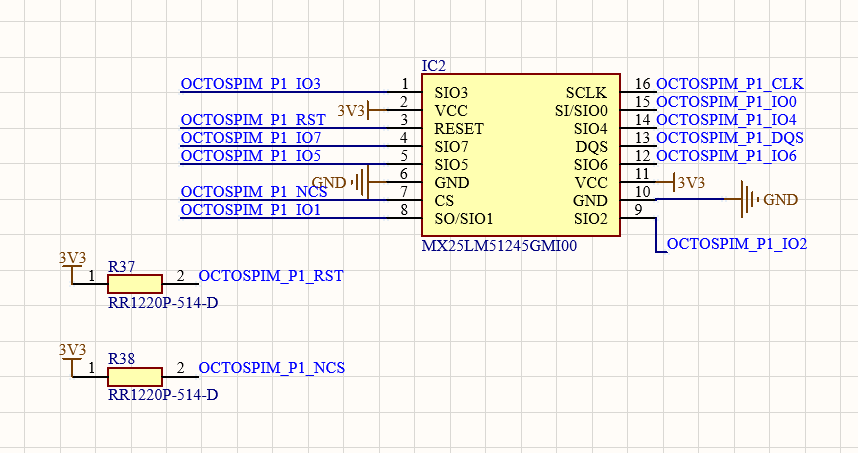The width and height of the screenshot is (858, 453).
Task: Select RR1220P-514-D value under R37
Action: coord(163,303)
